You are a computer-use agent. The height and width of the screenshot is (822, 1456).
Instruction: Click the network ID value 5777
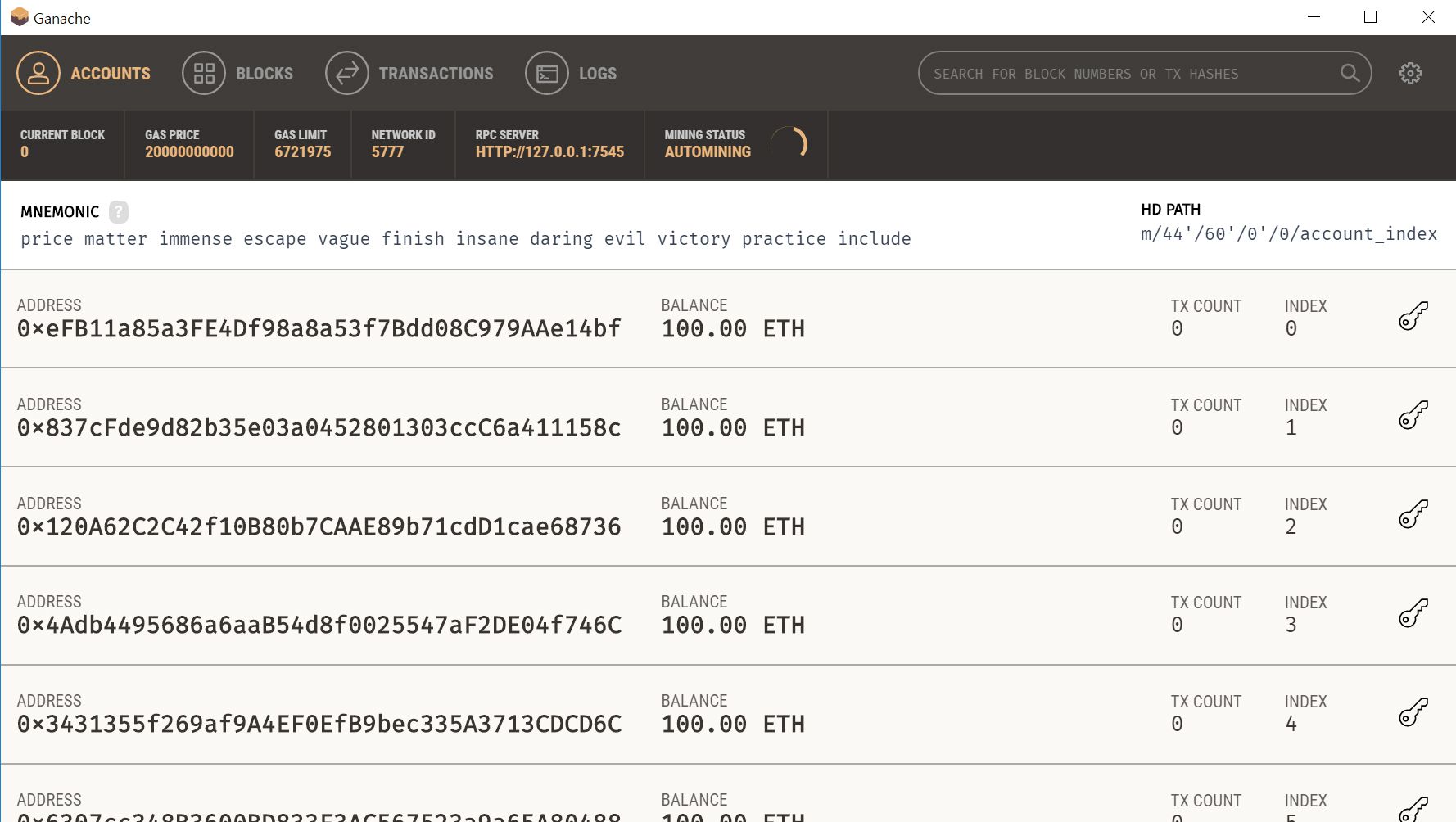pos(387,152)
